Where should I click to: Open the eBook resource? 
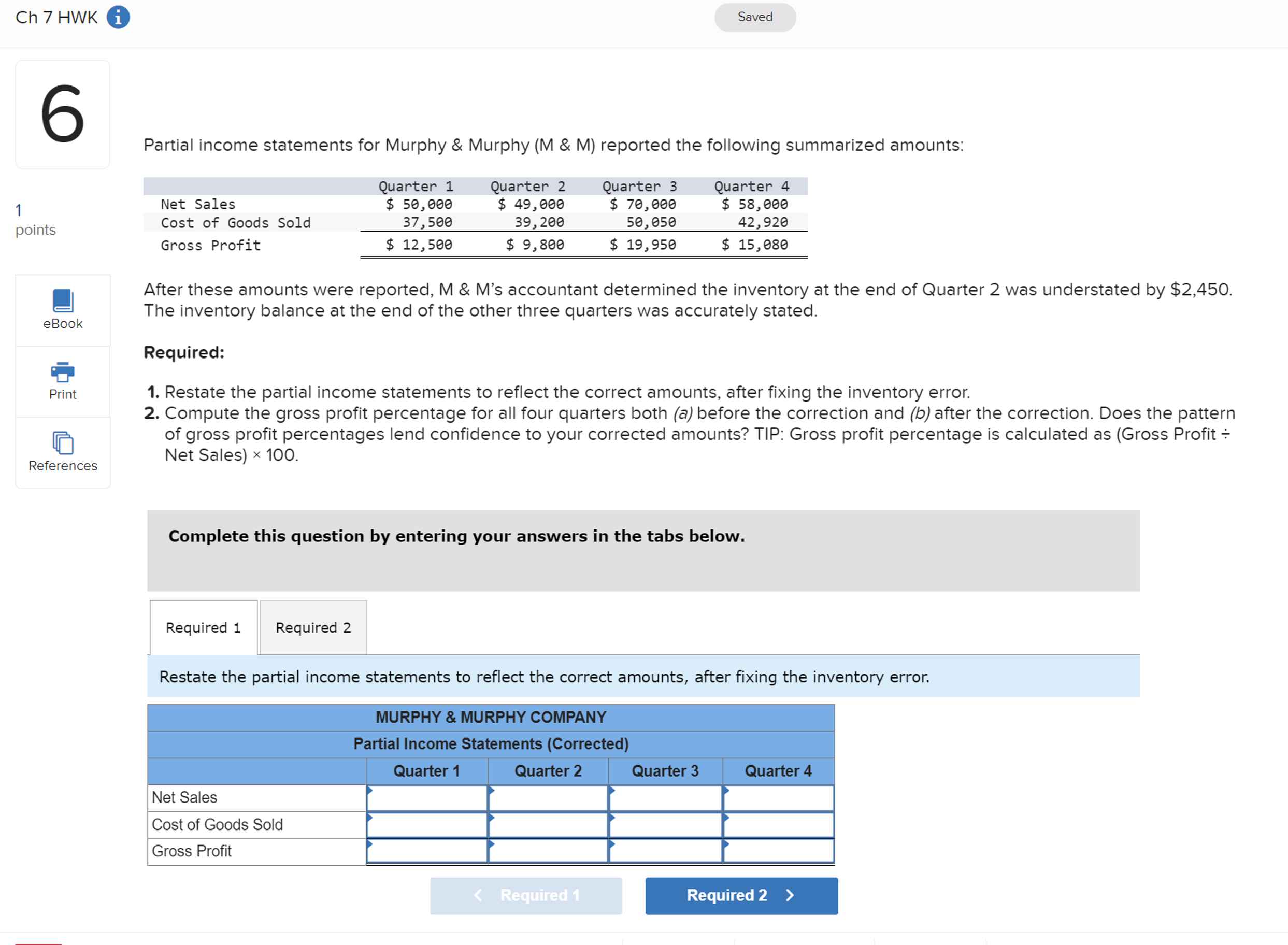click(62, 309)
